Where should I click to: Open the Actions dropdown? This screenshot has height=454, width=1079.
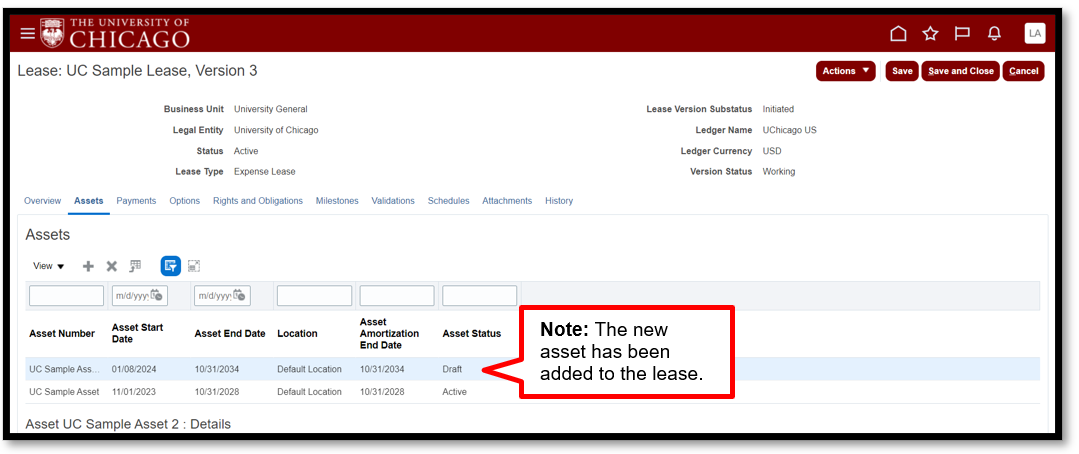pos(846,71)
